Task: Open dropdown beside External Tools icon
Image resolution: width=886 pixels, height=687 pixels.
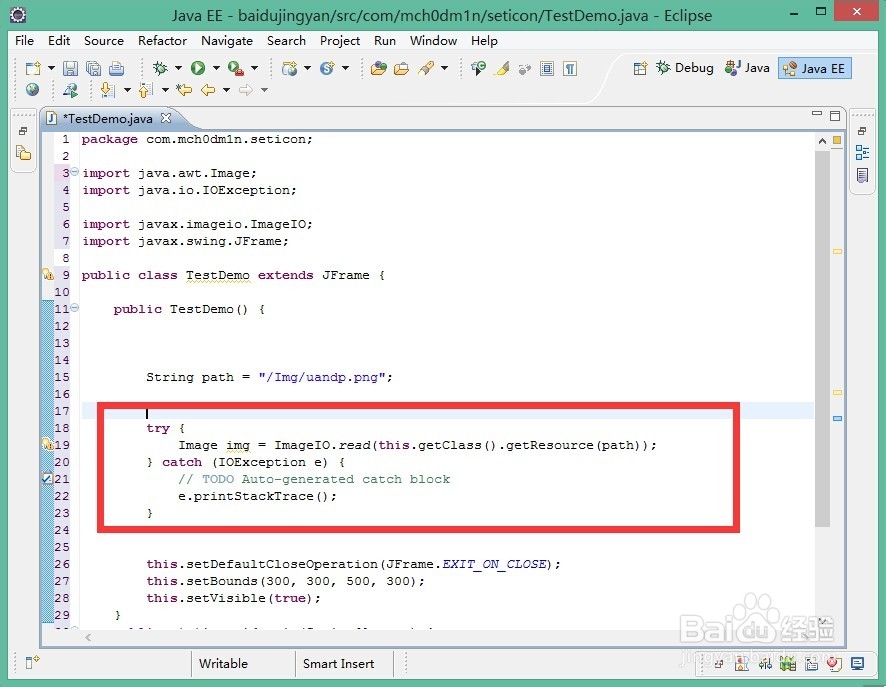Action: [x=254, y=68]
